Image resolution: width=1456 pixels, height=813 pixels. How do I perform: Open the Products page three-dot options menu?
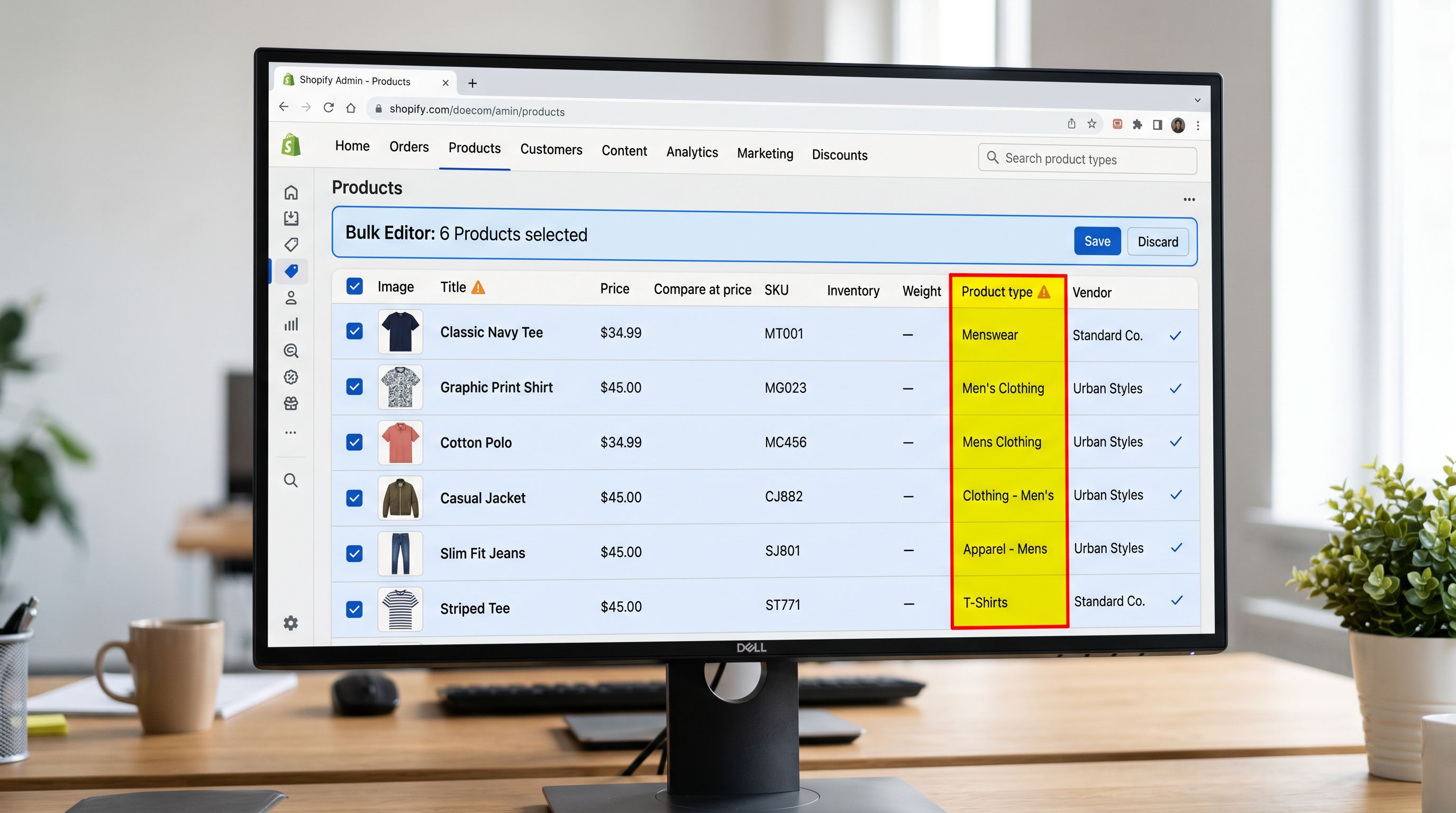1189,199
